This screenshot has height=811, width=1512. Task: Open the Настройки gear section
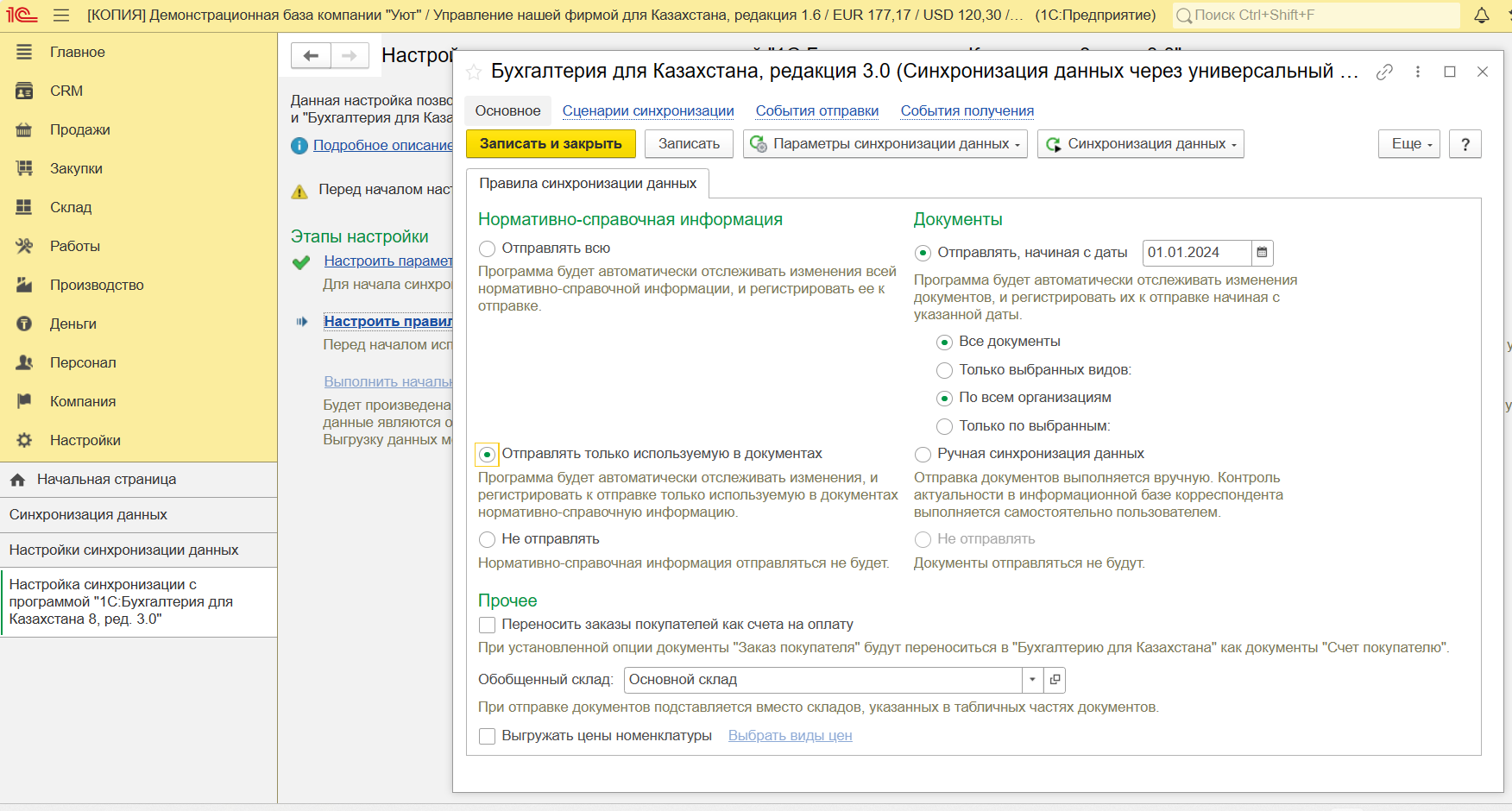tap(24, 440)
